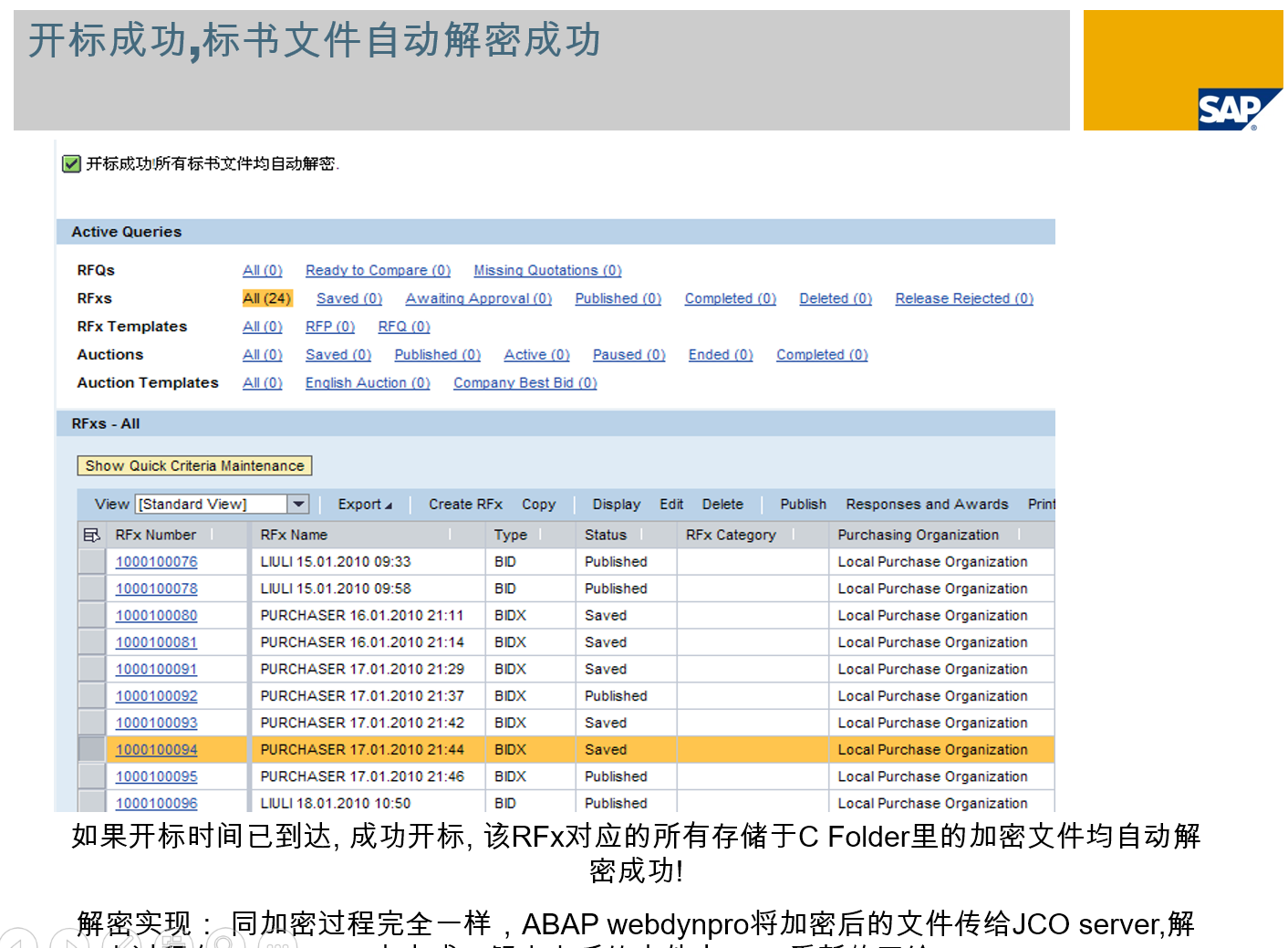Viewport: 1288px width, 948px height.
Task: Open Company Best Bid (0) query
Action: point(525,383)
